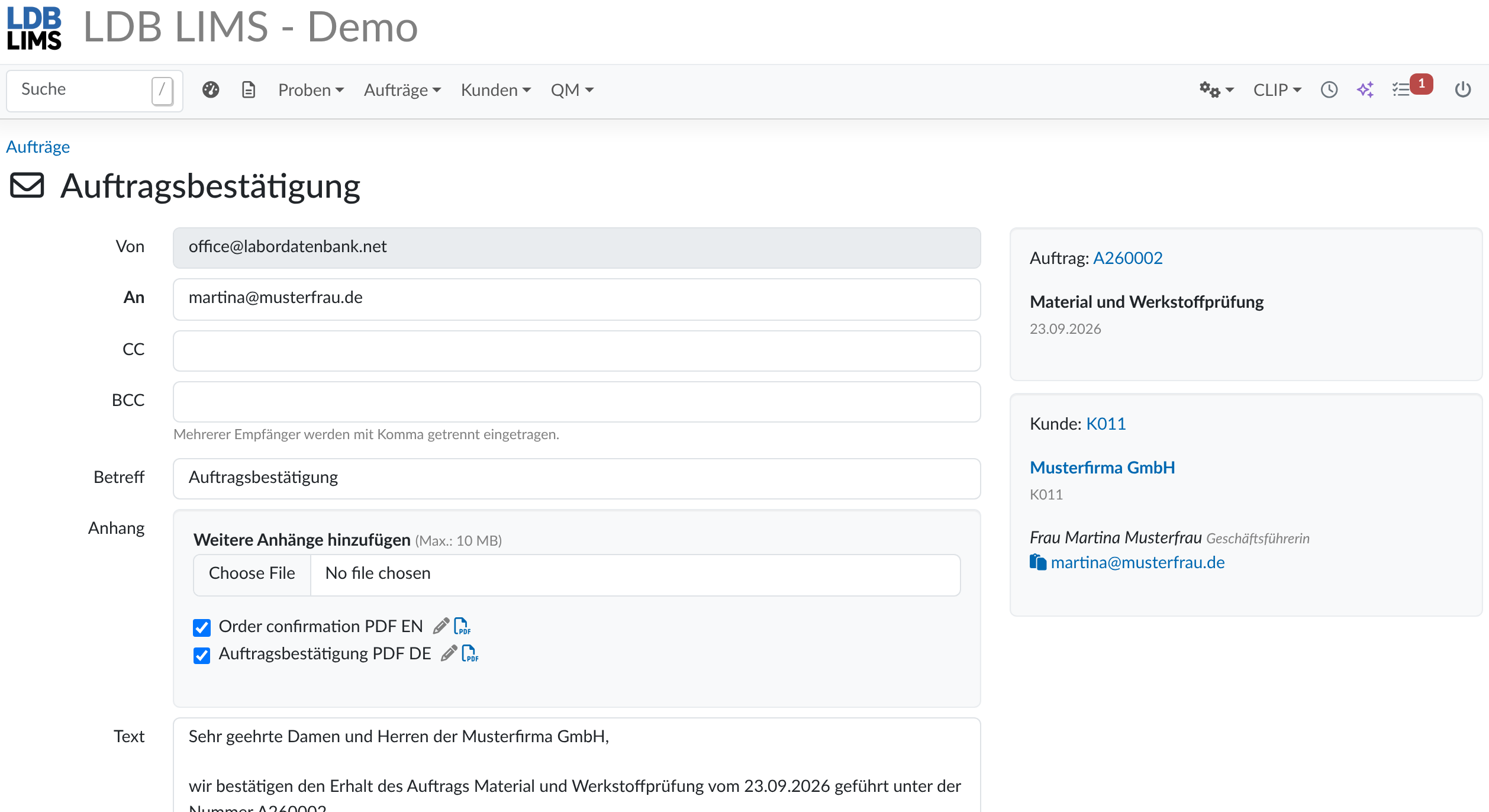The height and width of the screenshot is (812, 1489).
Task: Click into the CC recipient field
Action: pyautogui.click(x=576, y=350)
